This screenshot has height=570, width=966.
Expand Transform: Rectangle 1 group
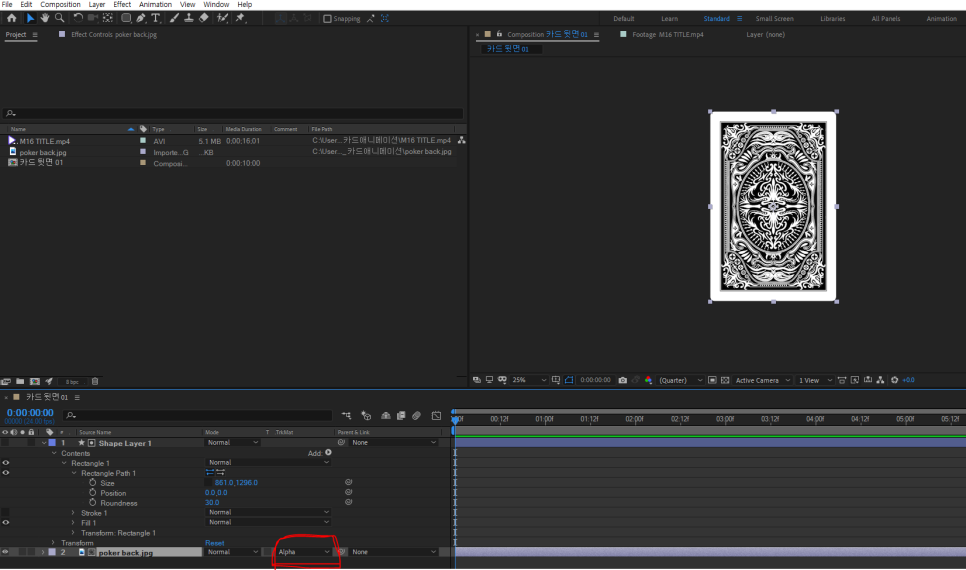click(x=73, y=532)
